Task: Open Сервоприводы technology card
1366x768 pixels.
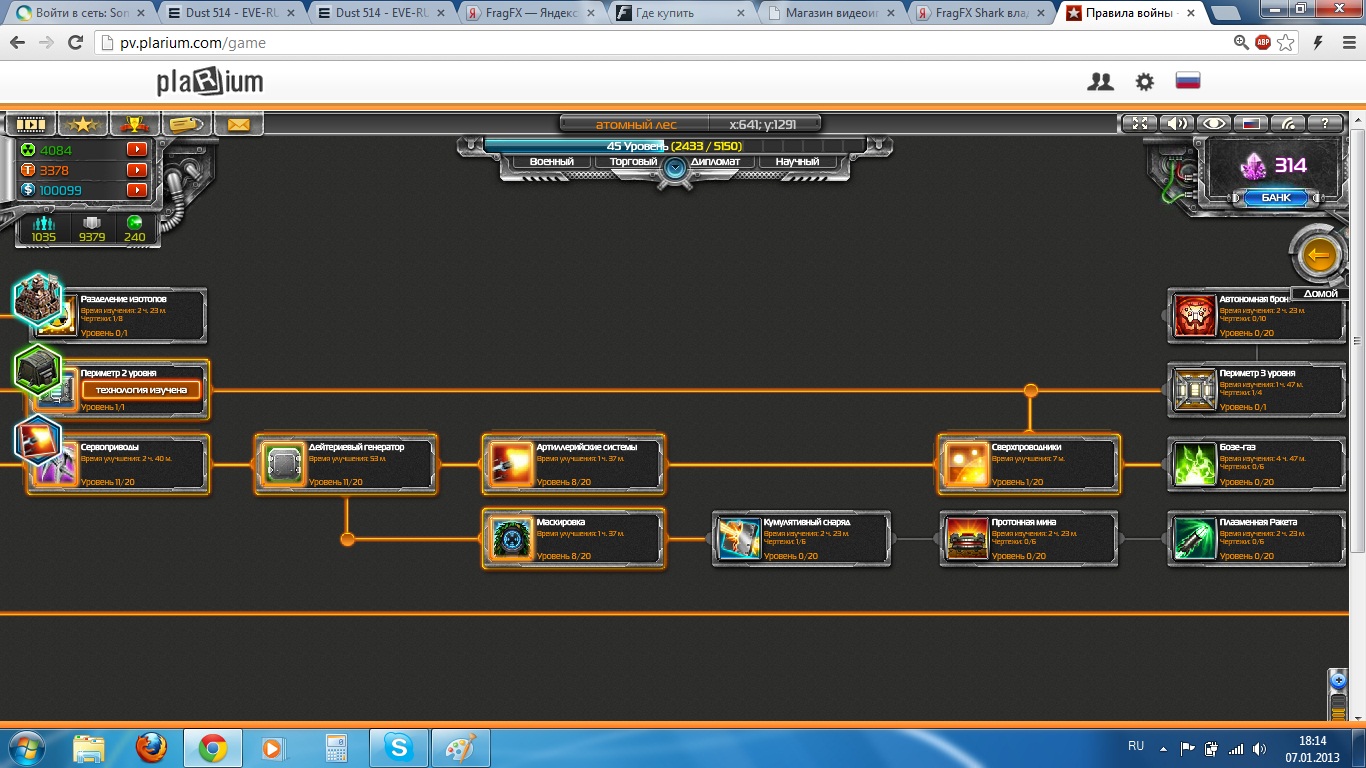Action: tap(118, 464)
